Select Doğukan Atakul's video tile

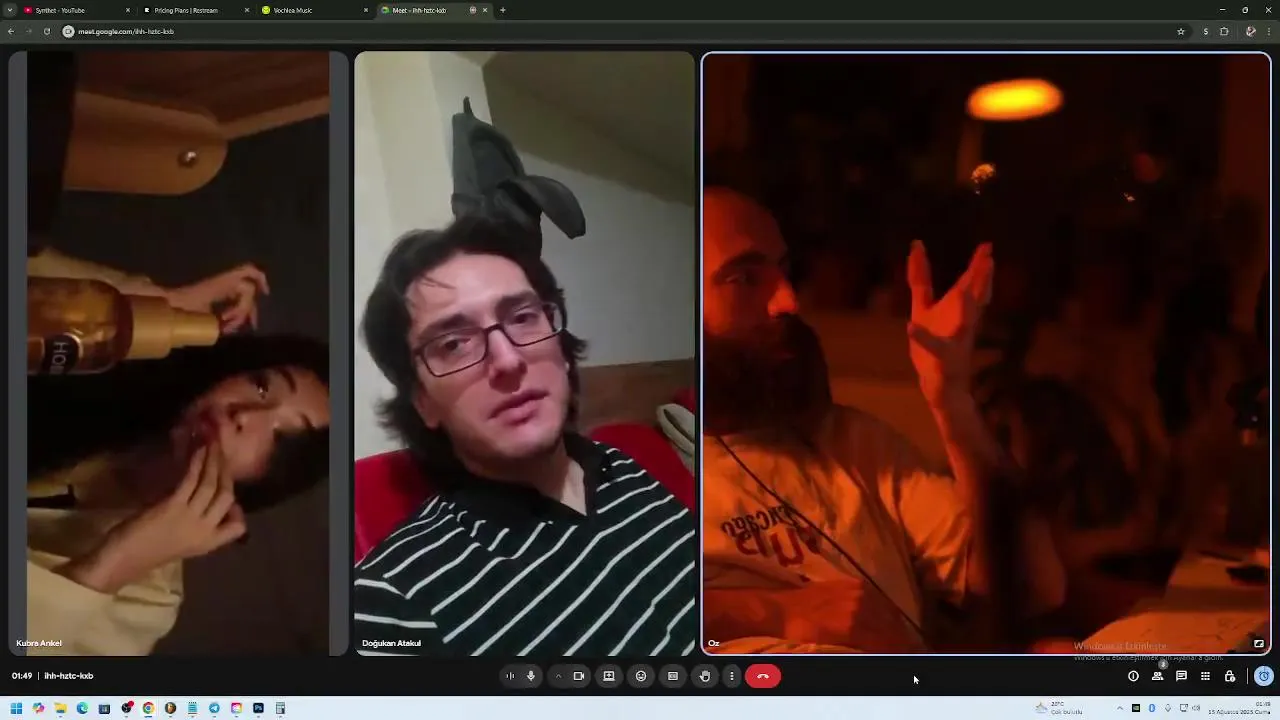524,353
